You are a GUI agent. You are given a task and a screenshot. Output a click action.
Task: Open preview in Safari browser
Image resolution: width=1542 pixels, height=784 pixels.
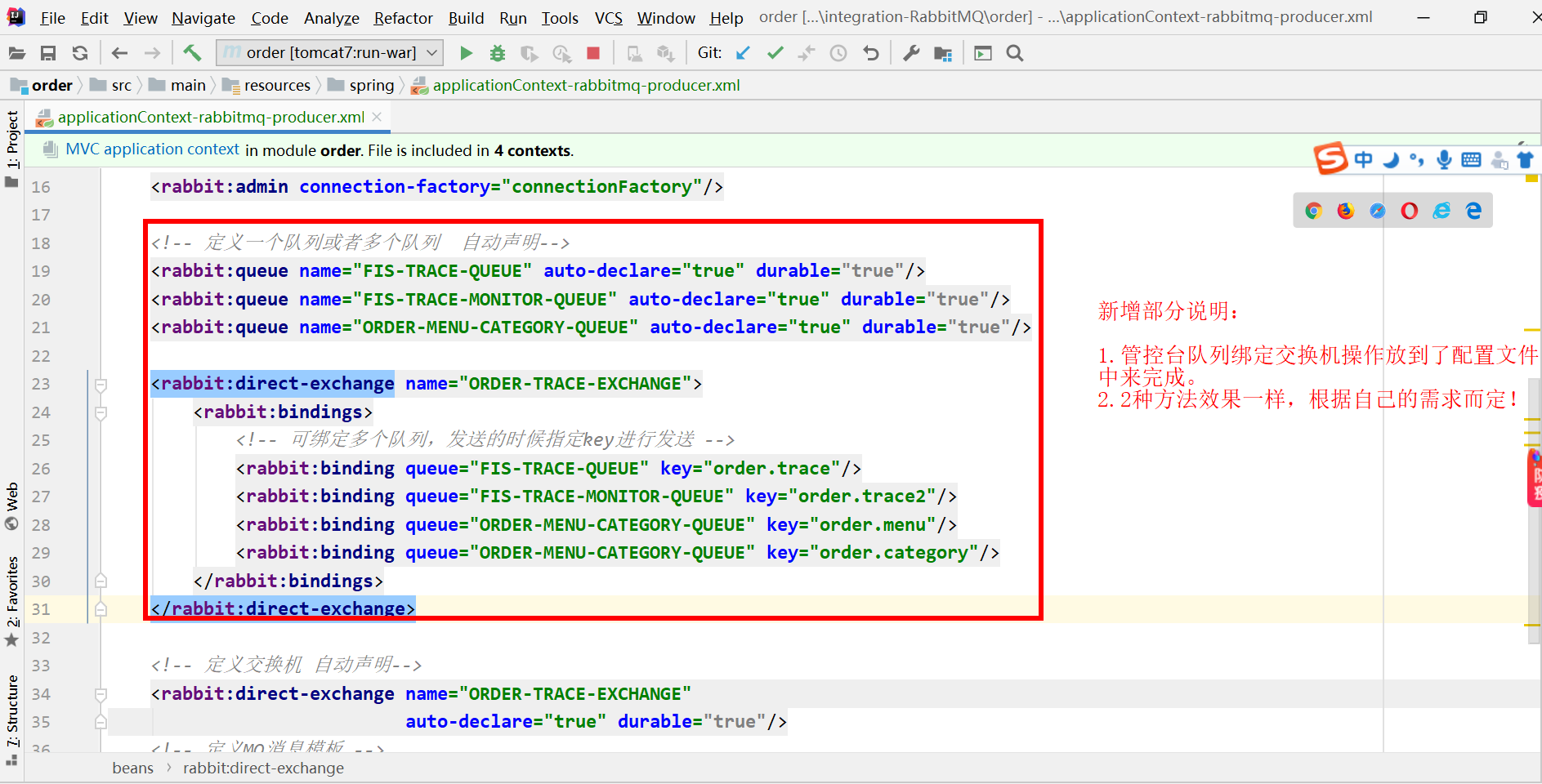point(1378,211)
